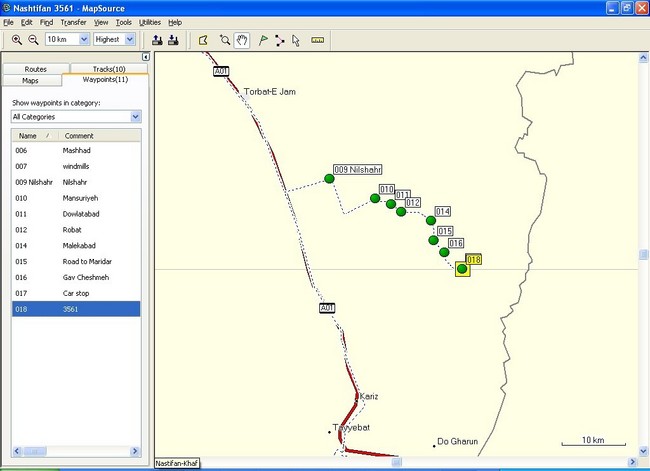Open the File menu
Image resolution: width=650 pixels, height=471 pixels.
pos(8,22)
